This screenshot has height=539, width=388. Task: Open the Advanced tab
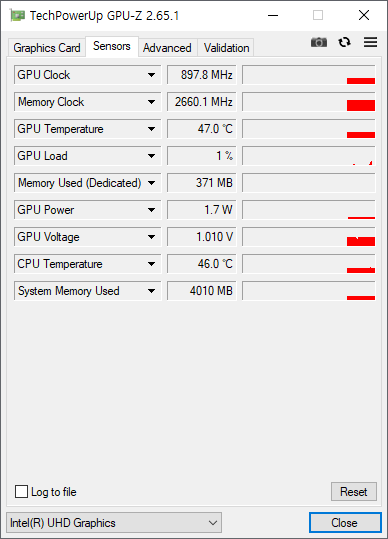(167, 47)
